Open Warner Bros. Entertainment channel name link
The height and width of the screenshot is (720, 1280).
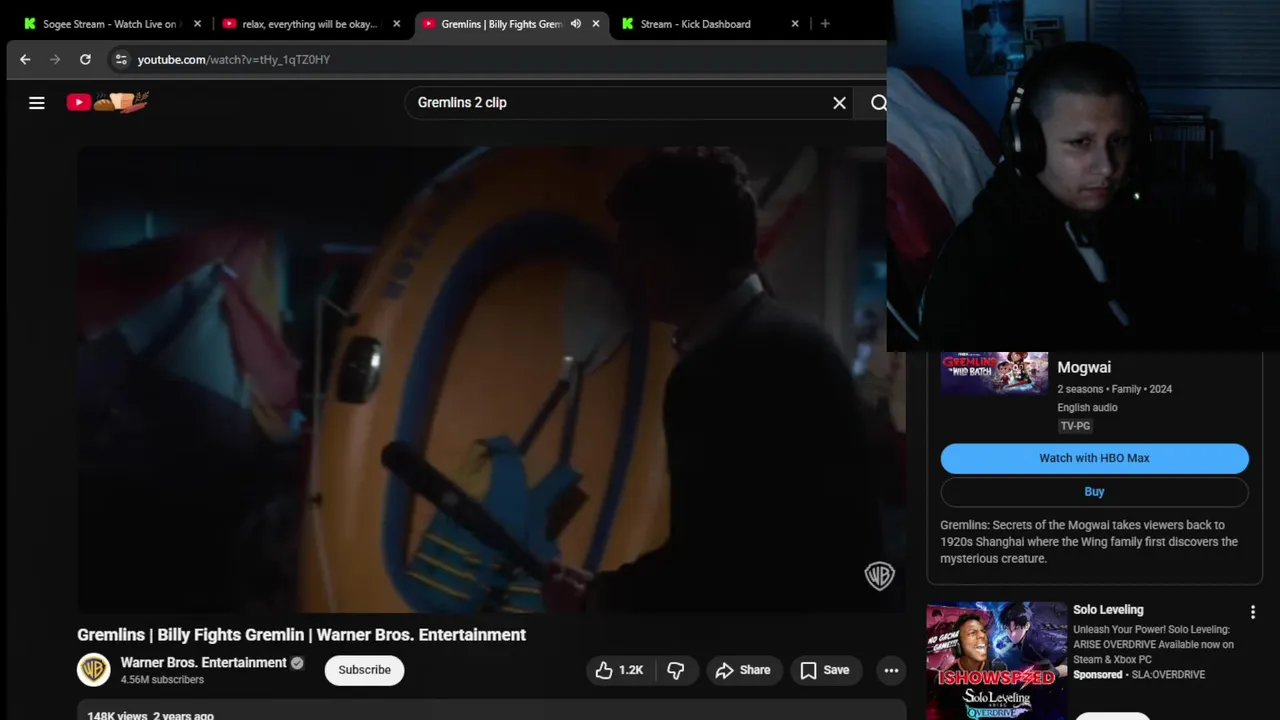(x=203, y=662)
